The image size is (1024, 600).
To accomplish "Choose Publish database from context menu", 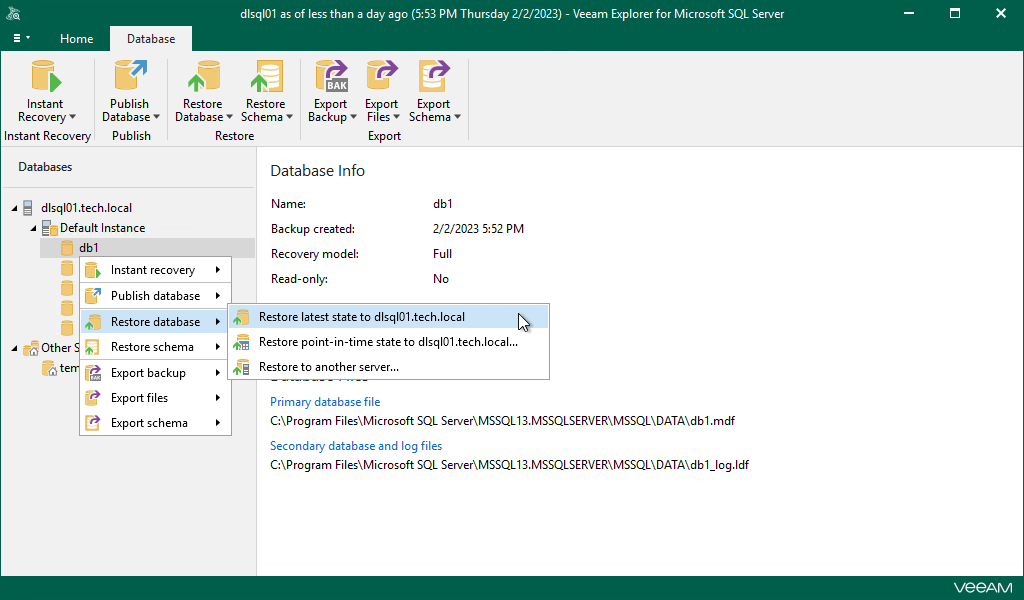I will (155, 296).
